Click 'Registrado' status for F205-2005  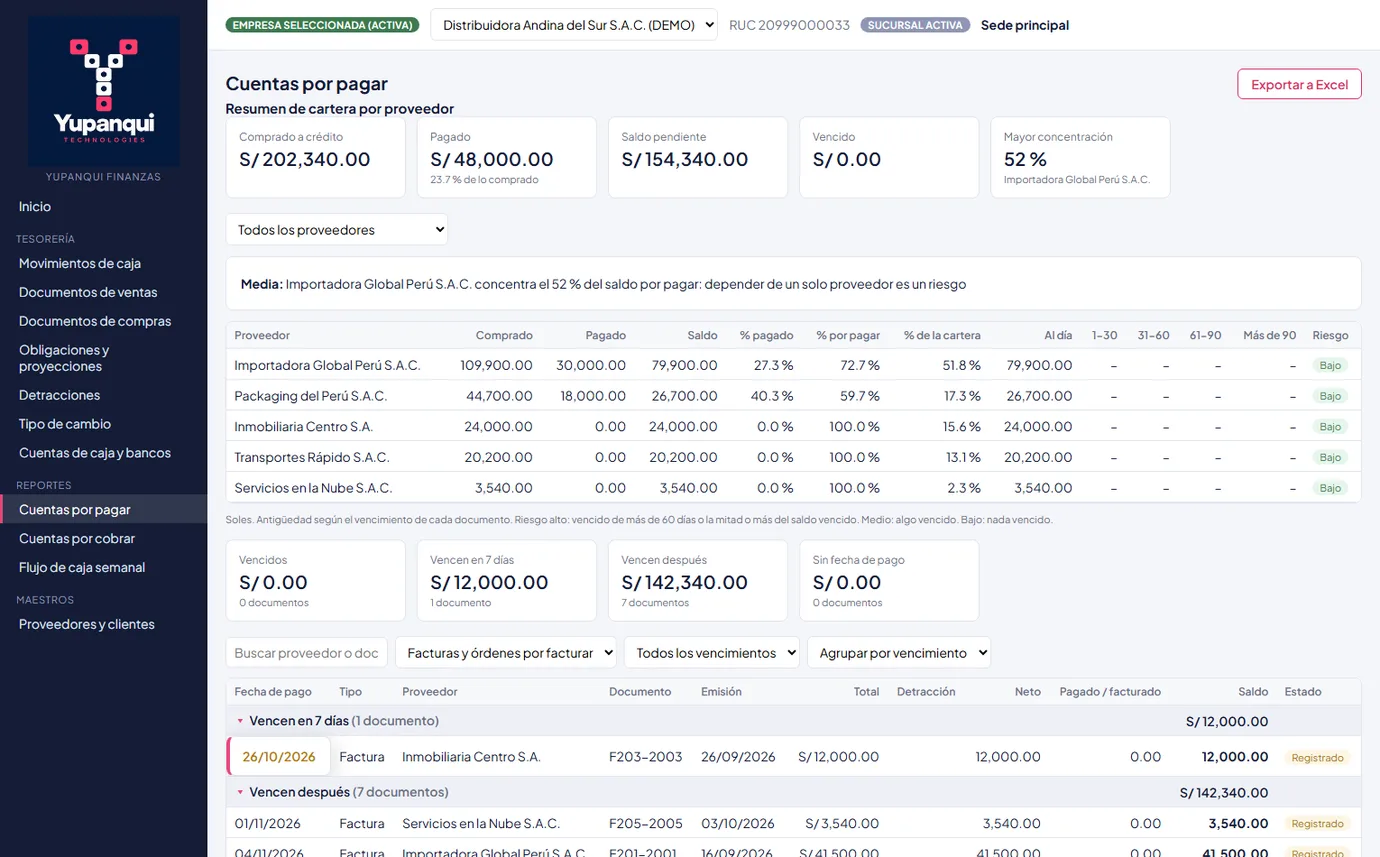click(1317, 824)
